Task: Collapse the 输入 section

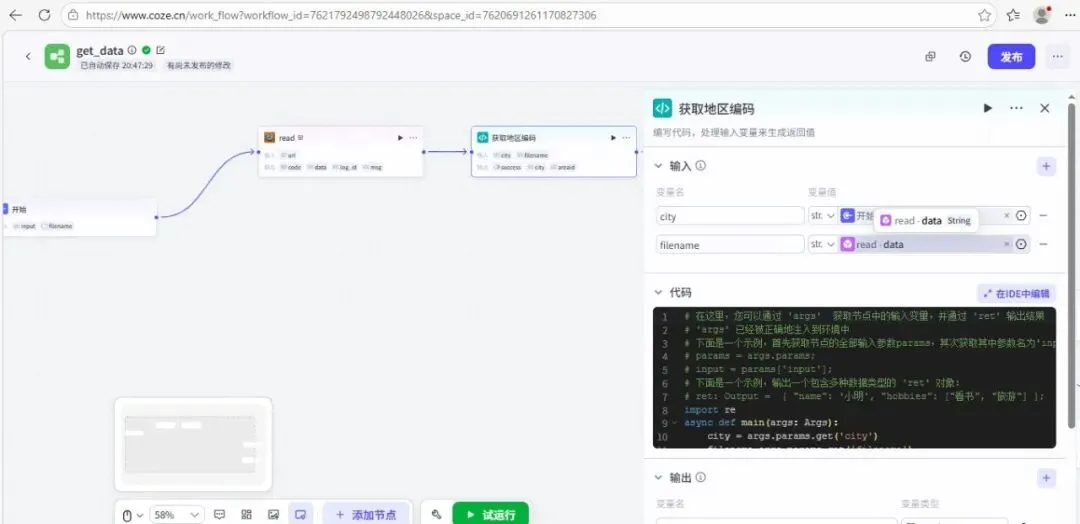Action: point(658,166)
